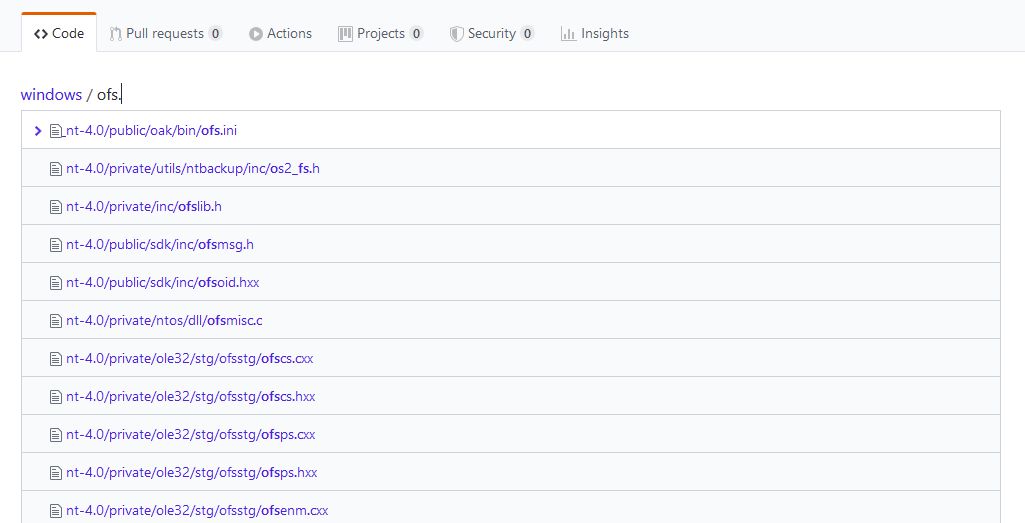1025x523 pixels.
Task: Click the file icon next to ofsps.hxx
Action: (56, 473)
